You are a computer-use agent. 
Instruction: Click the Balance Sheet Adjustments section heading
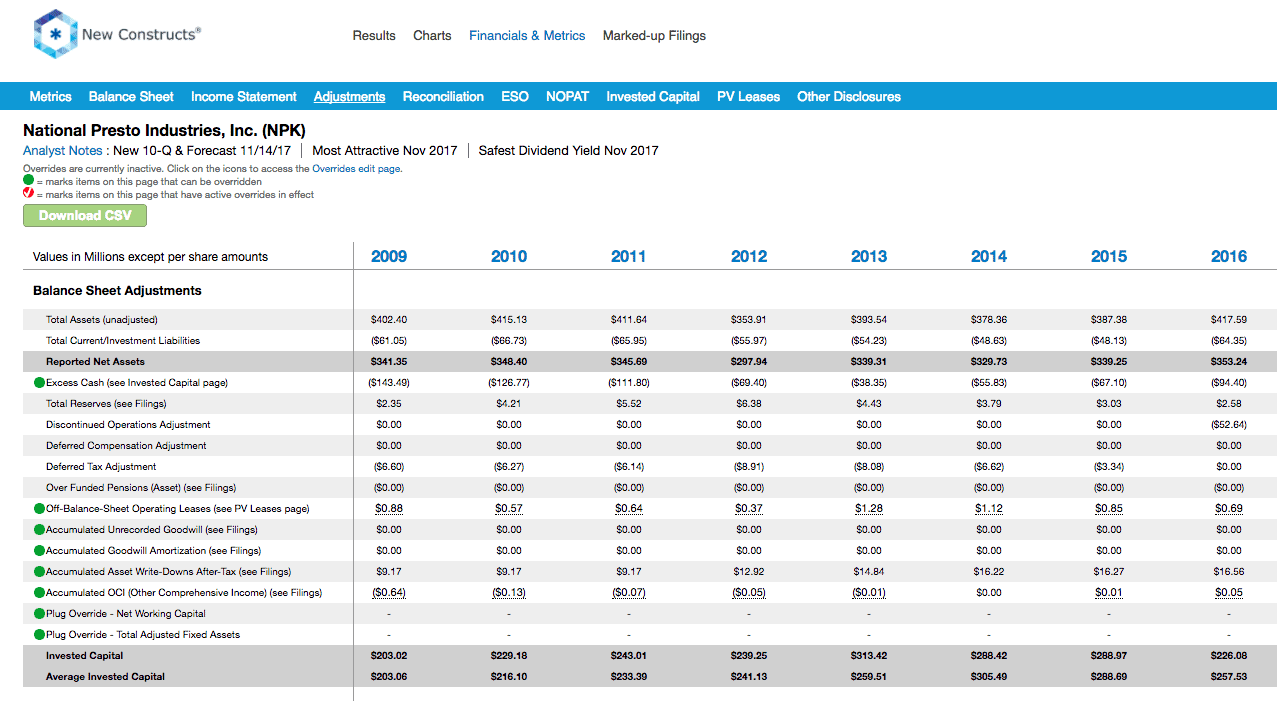117,291
